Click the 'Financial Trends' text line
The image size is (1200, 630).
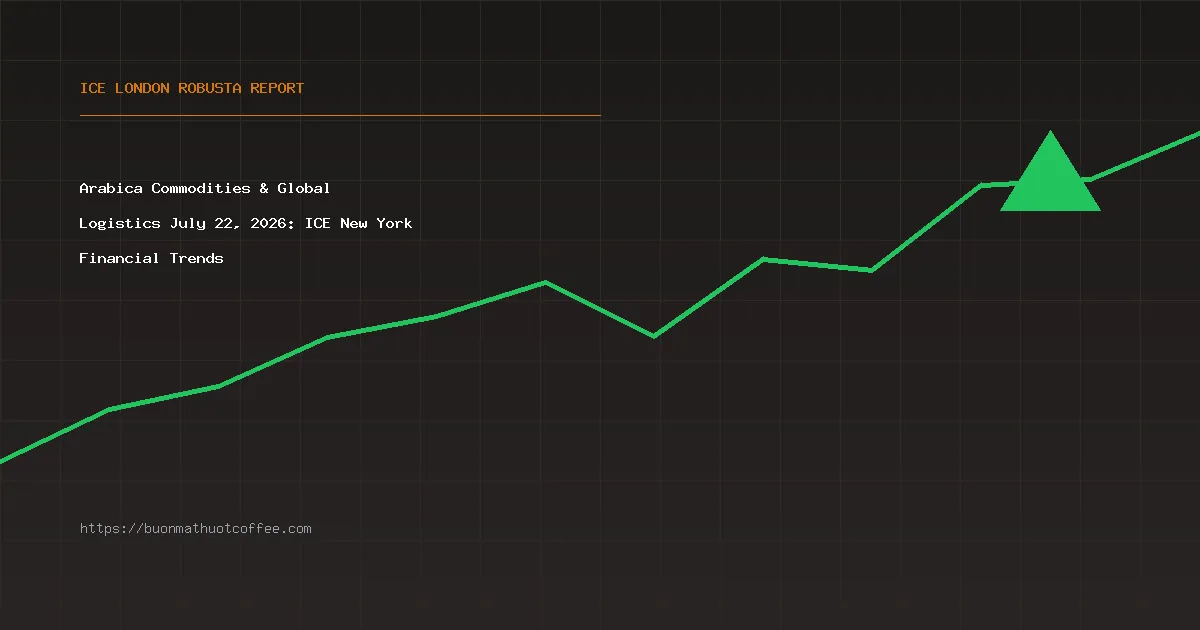[x=152, y=258]
